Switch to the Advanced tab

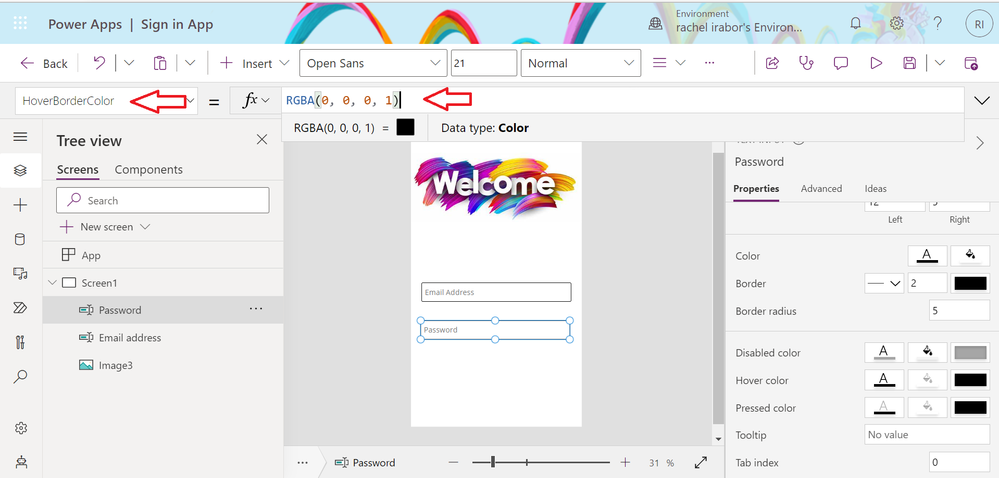tap(821, 189)
